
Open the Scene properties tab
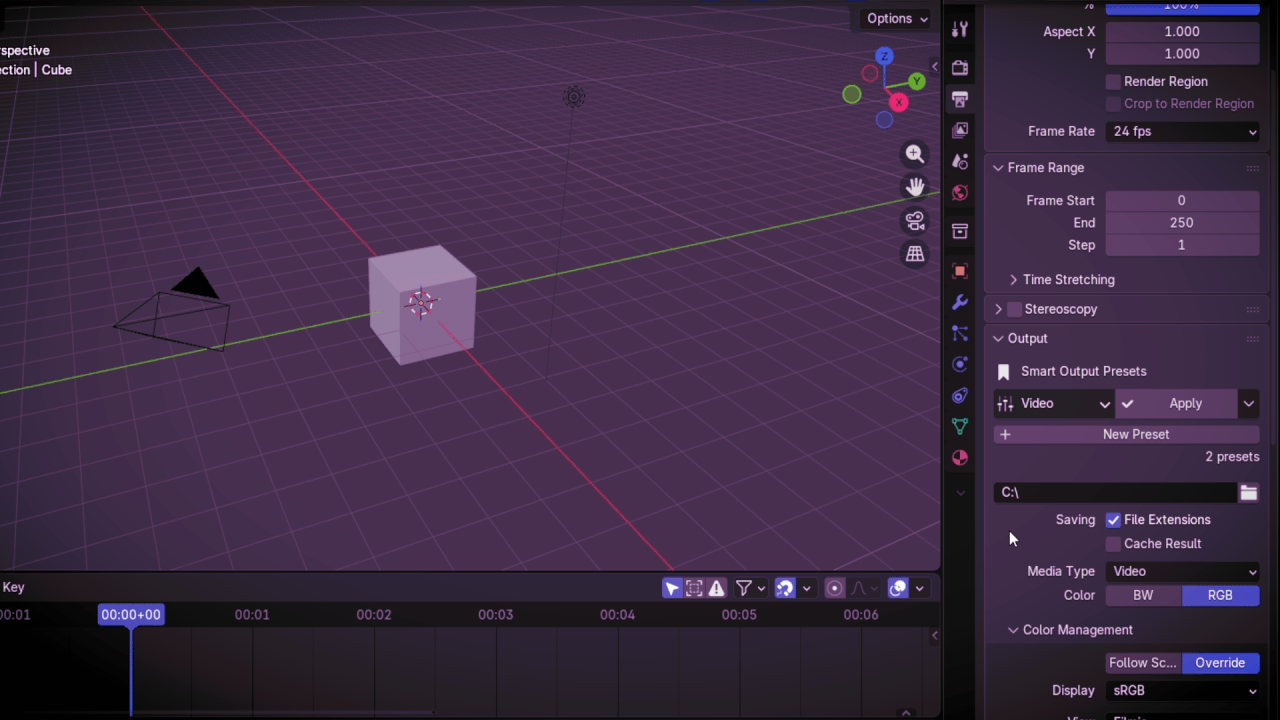(x=960, y=161)
